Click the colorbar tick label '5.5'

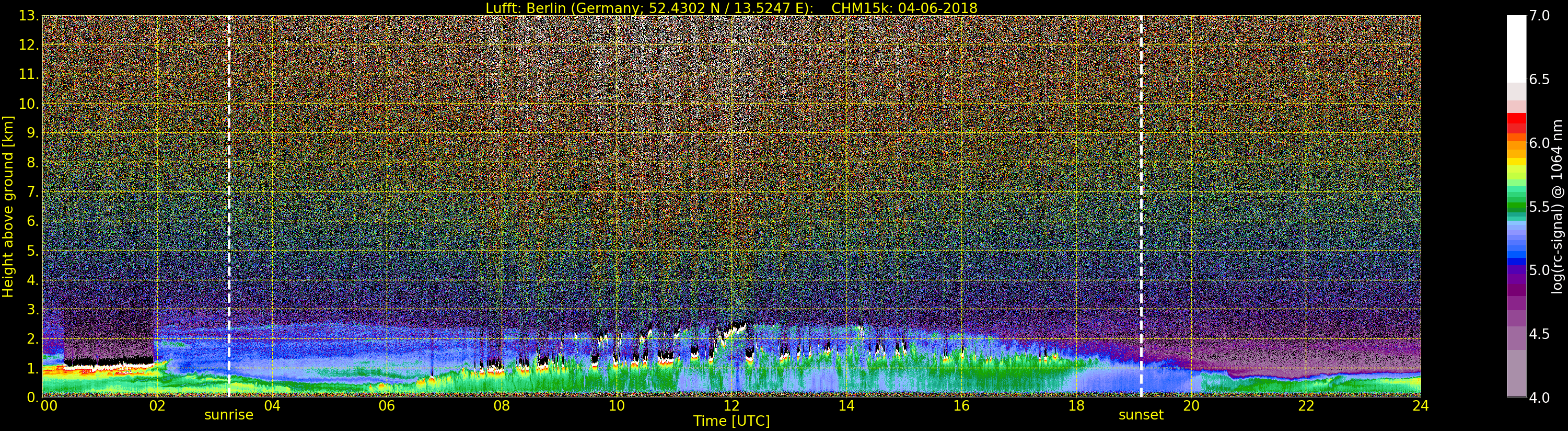(1539, 207)
